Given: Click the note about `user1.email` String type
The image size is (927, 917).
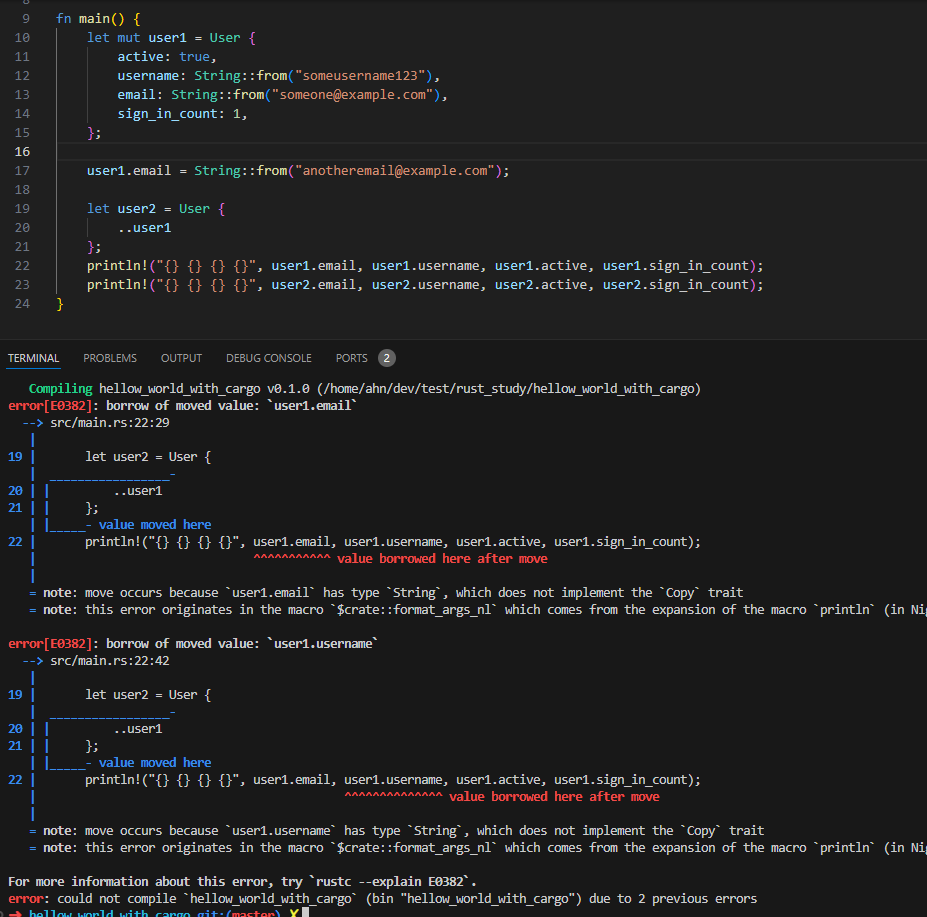Looking at the screenshot, I should click(386, 593).
